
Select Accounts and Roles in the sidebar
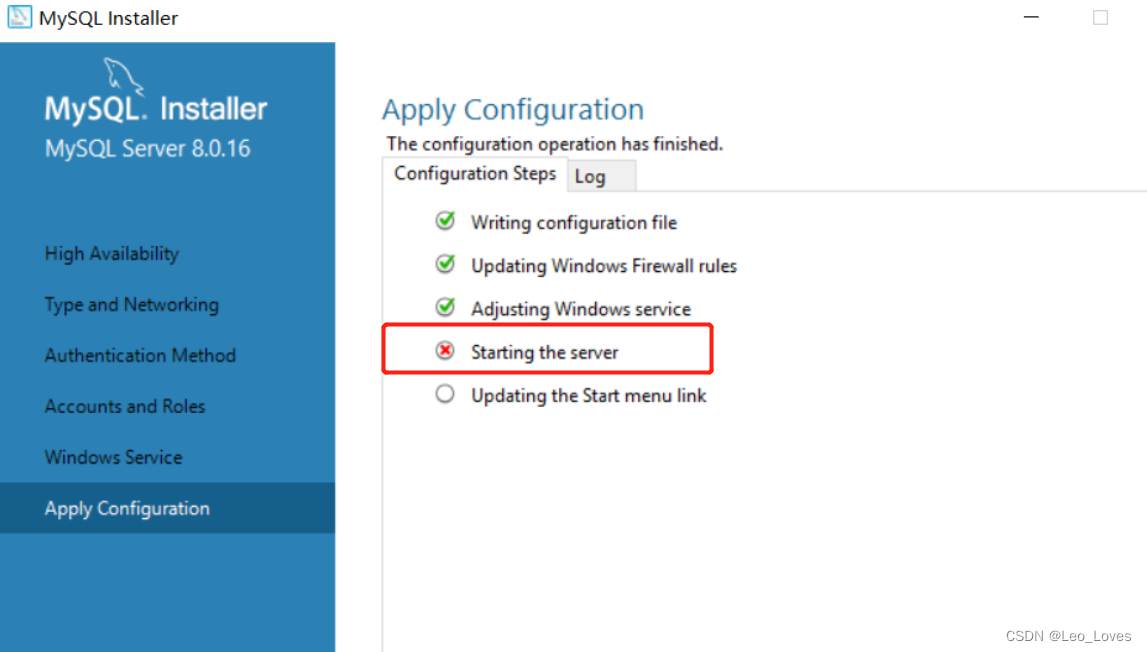point(124,406)
